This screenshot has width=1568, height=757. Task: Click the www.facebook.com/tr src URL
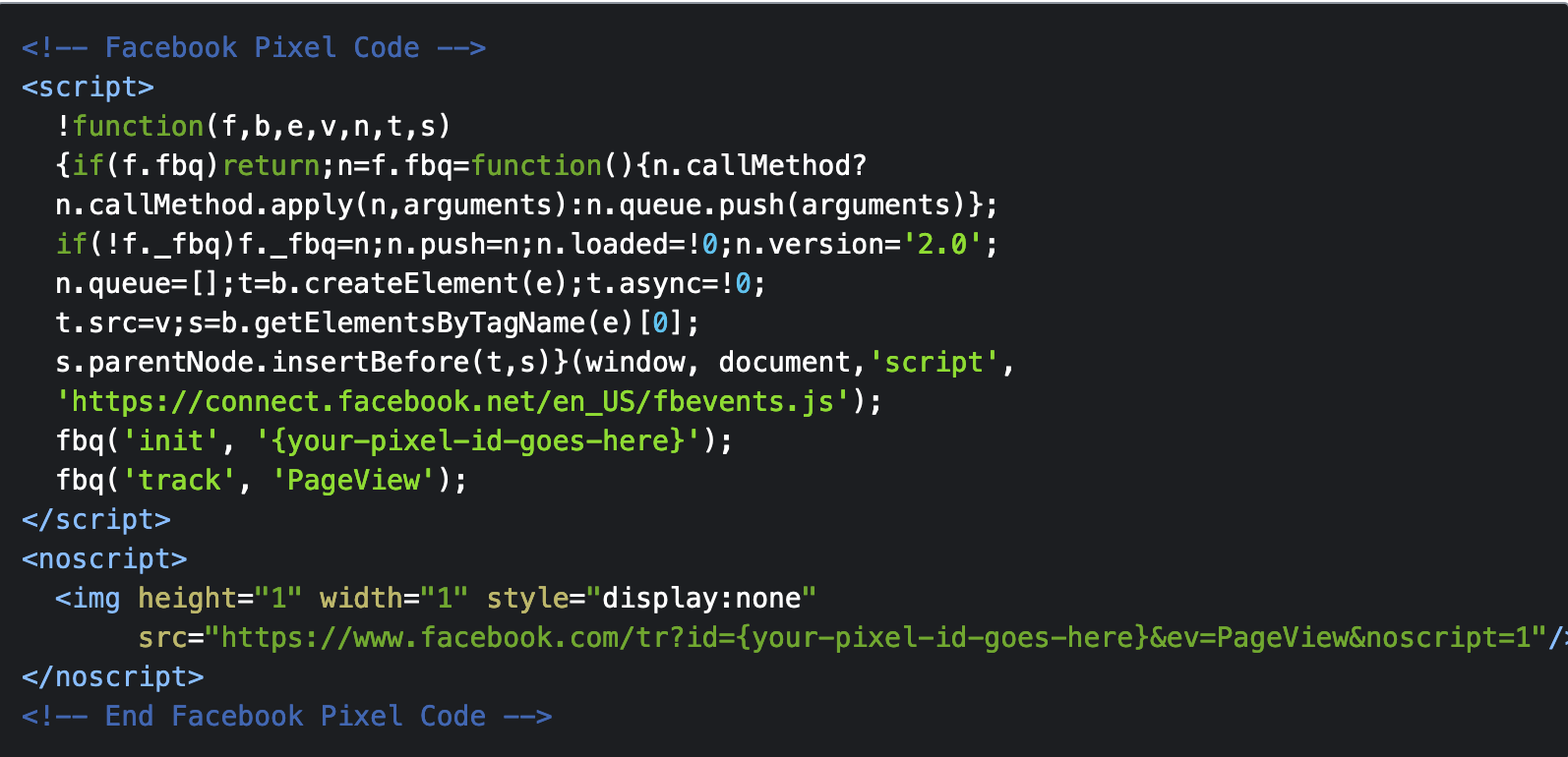click(x=875, y=637)
